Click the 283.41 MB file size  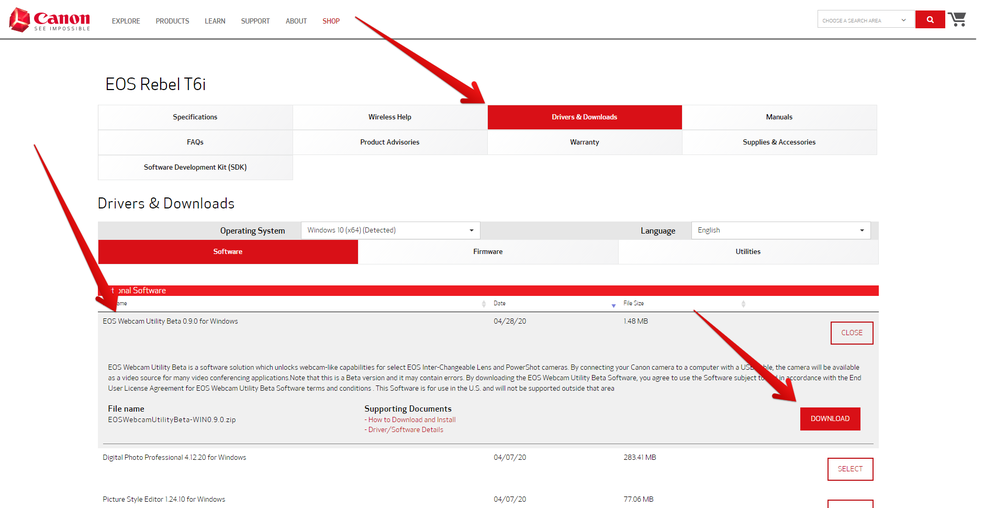click(639, 458)
